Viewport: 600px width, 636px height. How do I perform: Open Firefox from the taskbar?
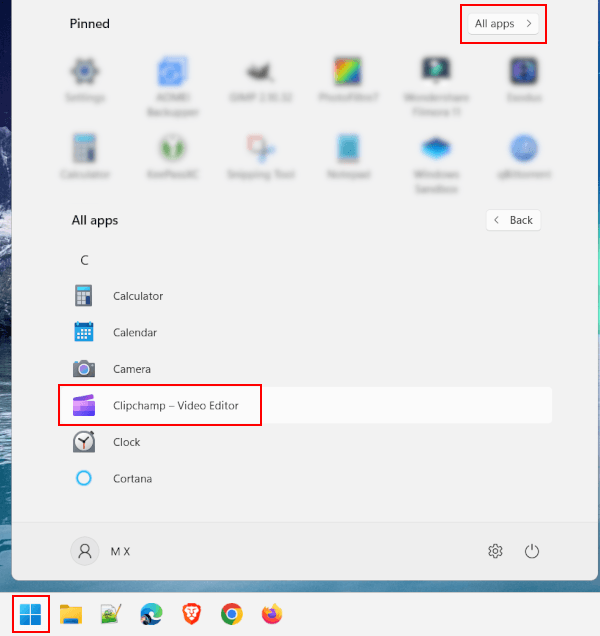[272, 614]
